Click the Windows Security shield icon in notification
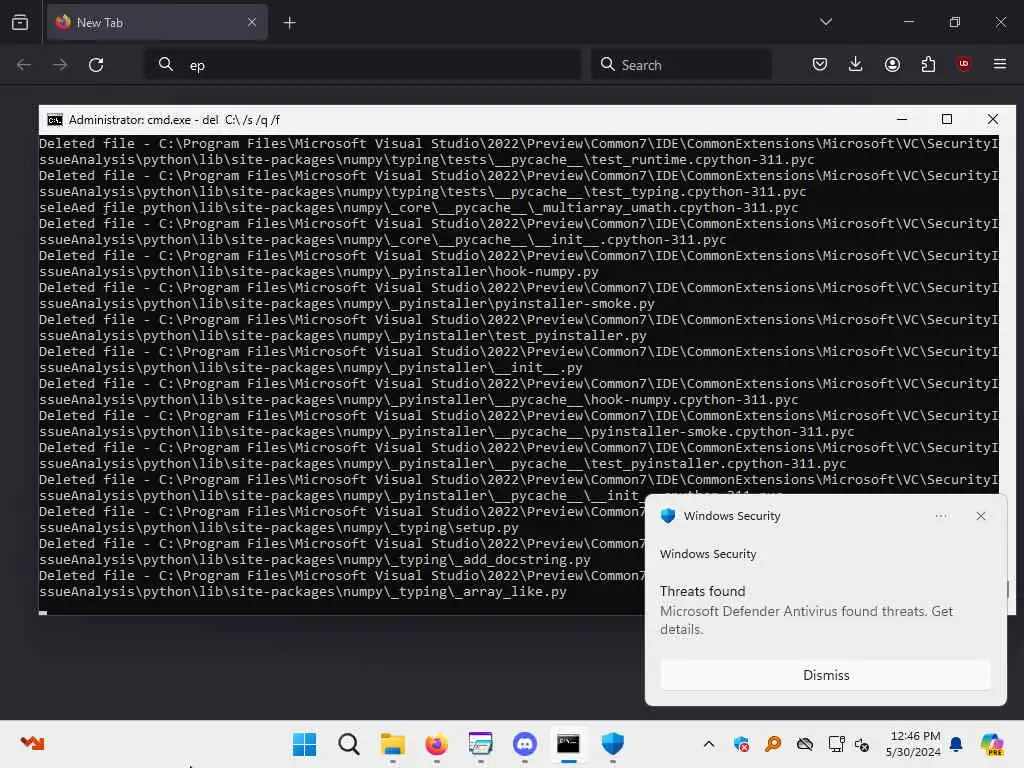Image resolution: width=1024 pixels, height=768 pixels. [667, 516]
